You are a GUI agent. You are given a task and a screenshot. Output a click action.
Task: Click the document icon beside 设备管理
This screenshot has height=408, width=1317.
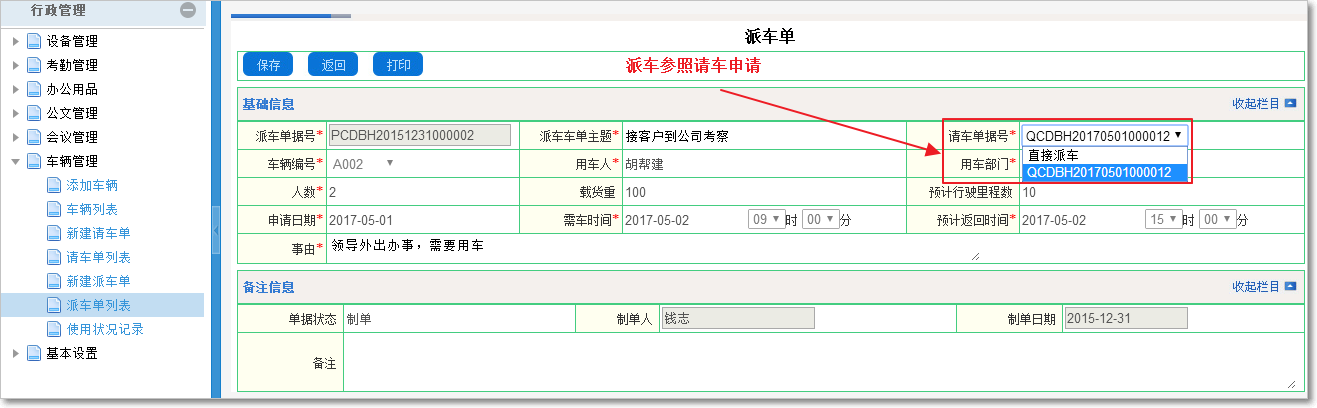tap(35, 41)
